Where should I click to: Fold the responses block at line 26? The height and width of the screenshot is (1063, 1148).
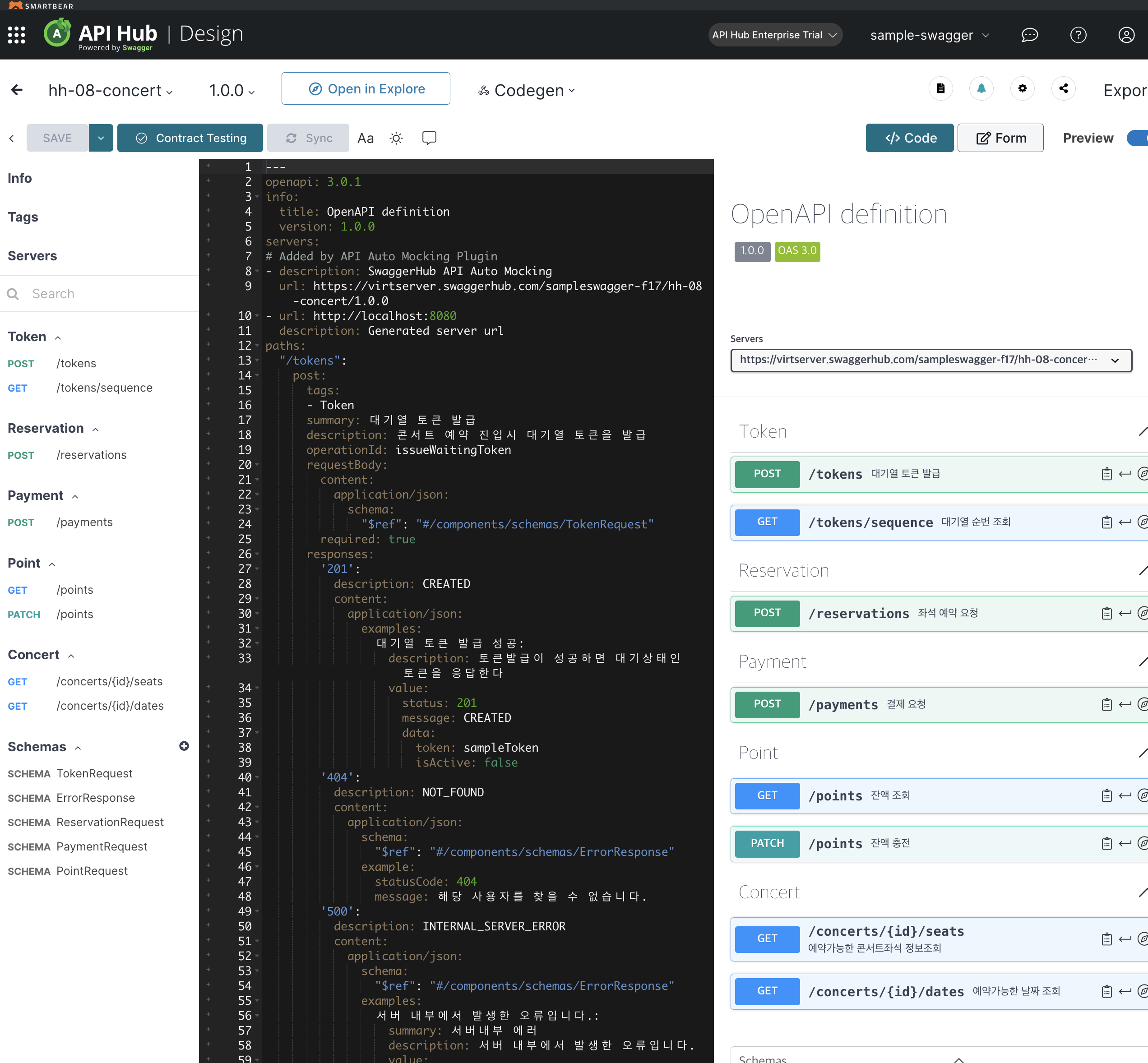(257, 554)
